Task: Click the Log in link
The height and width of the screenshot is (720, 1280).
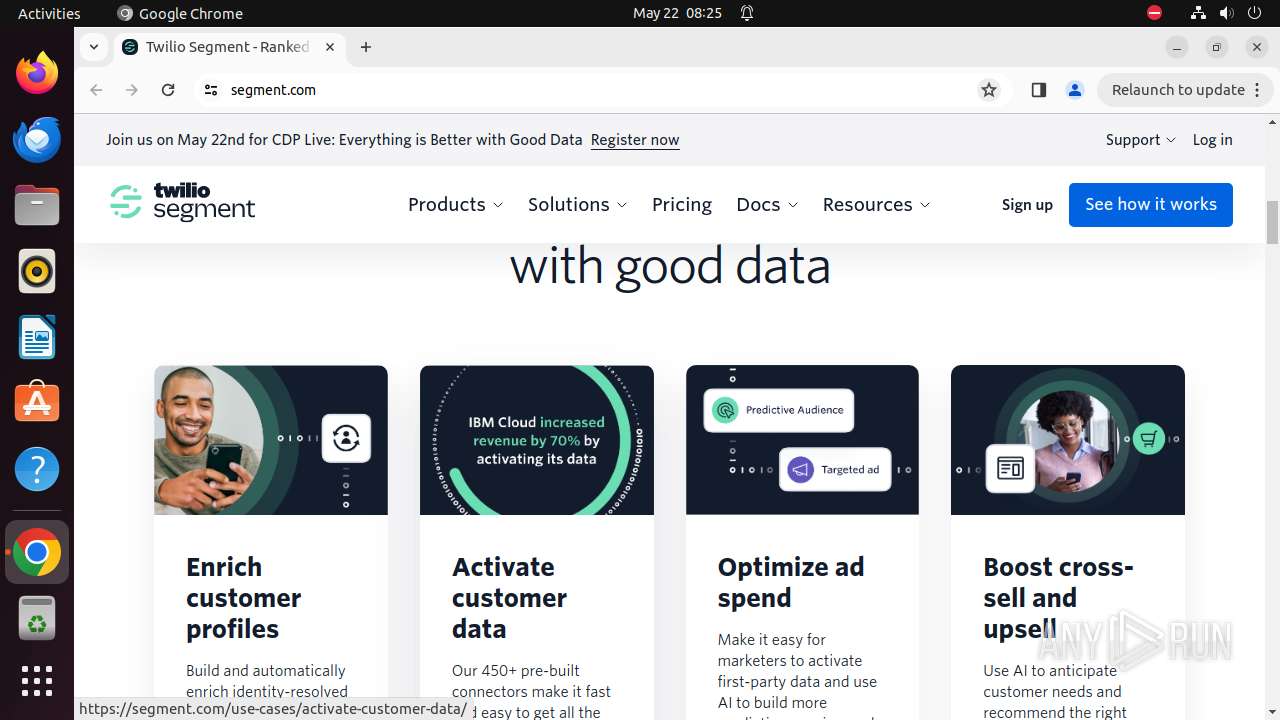Action: (x=1212, y=140)
